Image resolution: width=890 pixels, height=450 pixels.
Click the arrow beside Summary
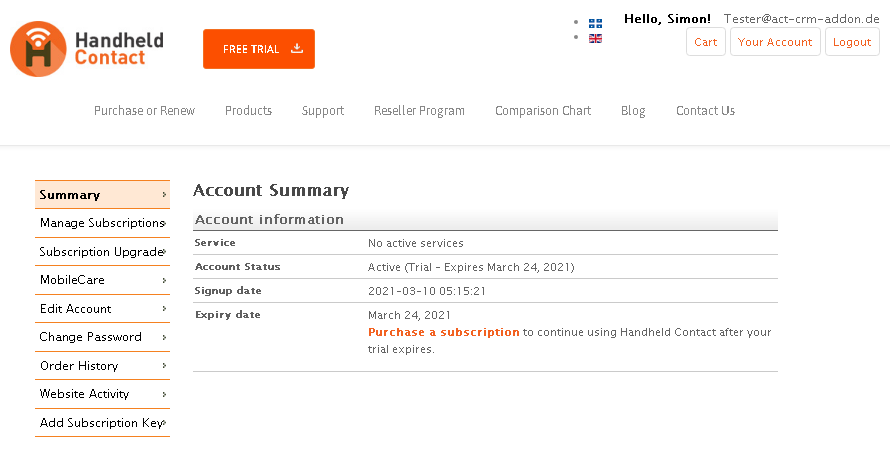coord(164,195)
